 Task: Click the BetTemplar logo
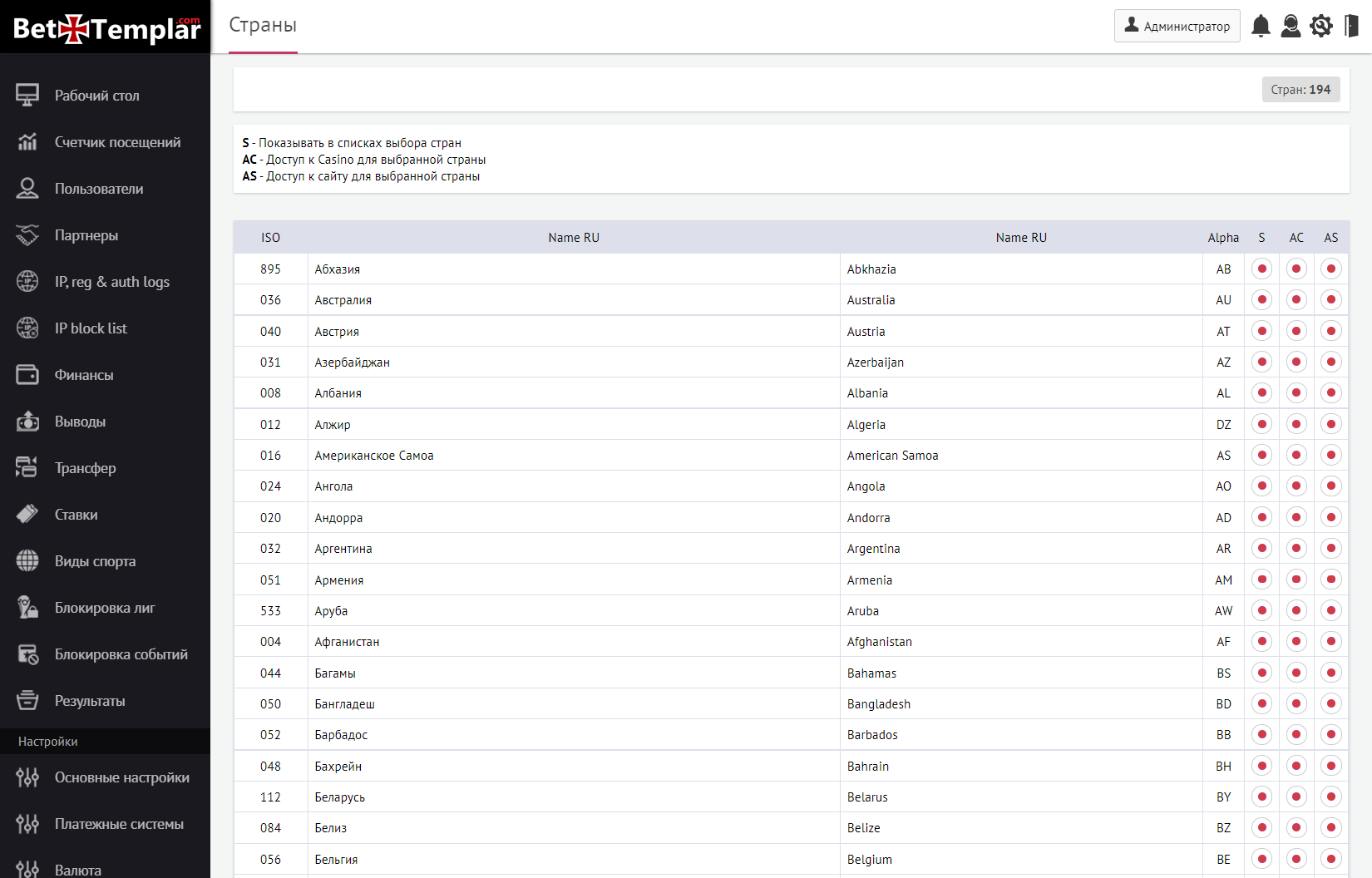106,28
